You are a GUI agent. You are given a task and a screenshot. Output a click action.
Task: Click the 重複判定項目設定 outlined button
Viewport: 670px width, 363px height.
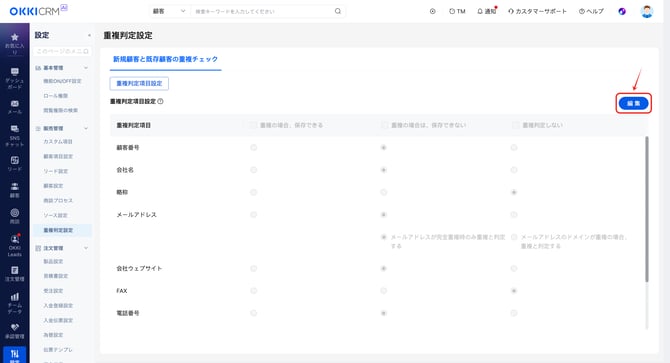139,83
